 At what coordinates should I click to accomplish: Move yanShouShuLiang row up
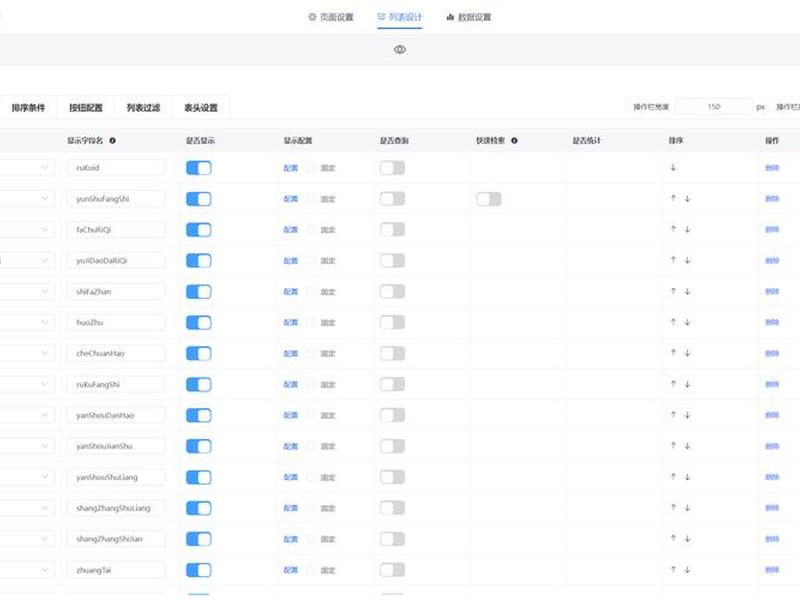click(x=673, y=477)
